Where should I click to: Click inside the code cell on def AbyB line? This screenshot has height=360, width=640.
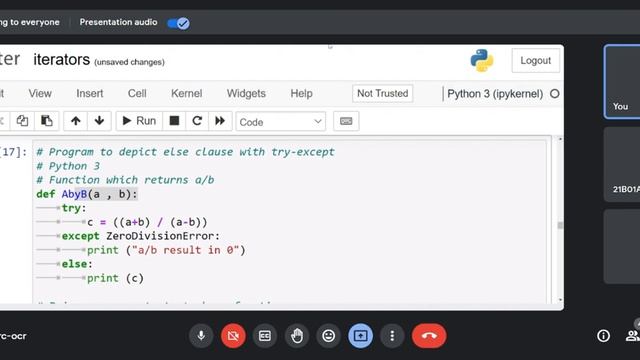coord(87,194)
